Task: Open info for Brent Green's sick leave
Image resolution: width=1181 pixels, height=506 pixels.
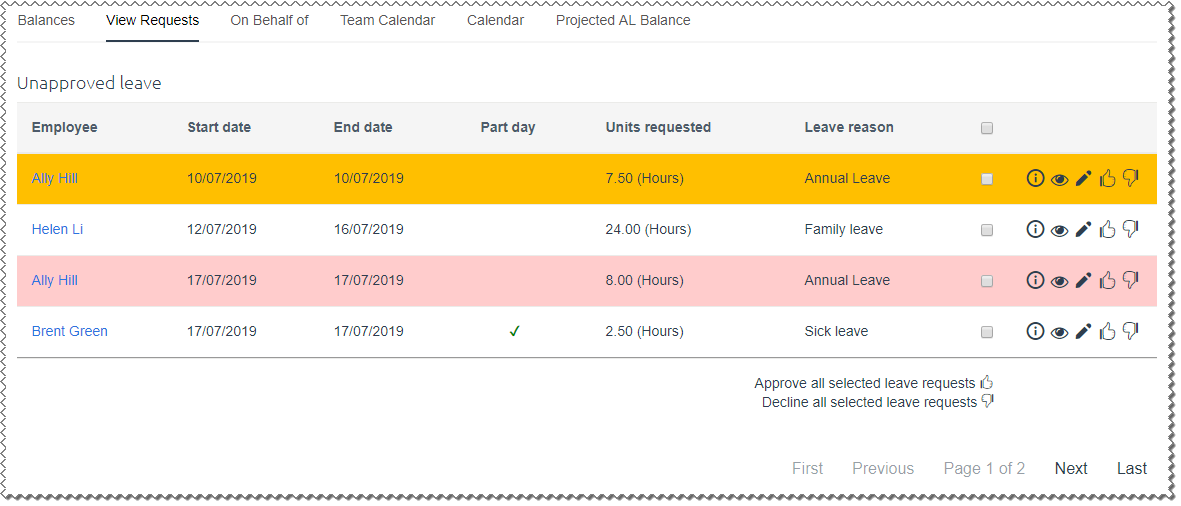Action: pyautogui.click(x=1035, y=331)
